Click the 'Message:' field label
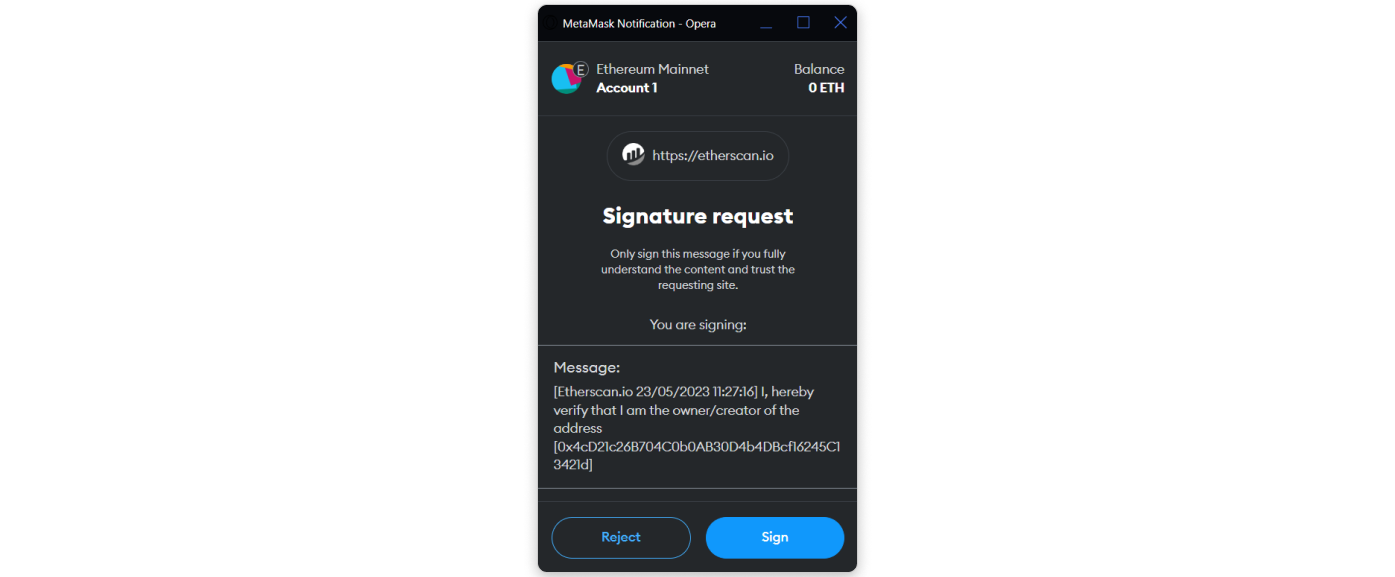The image size is (1395, 577). click(587, 368)
